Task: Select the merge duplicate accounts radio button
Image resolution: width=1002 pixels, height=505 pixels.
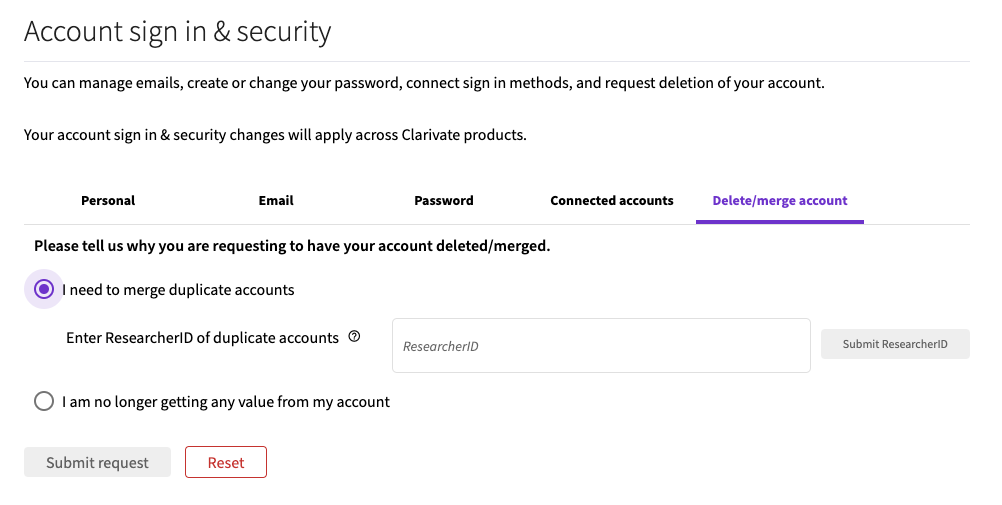Action: [43, 289]
